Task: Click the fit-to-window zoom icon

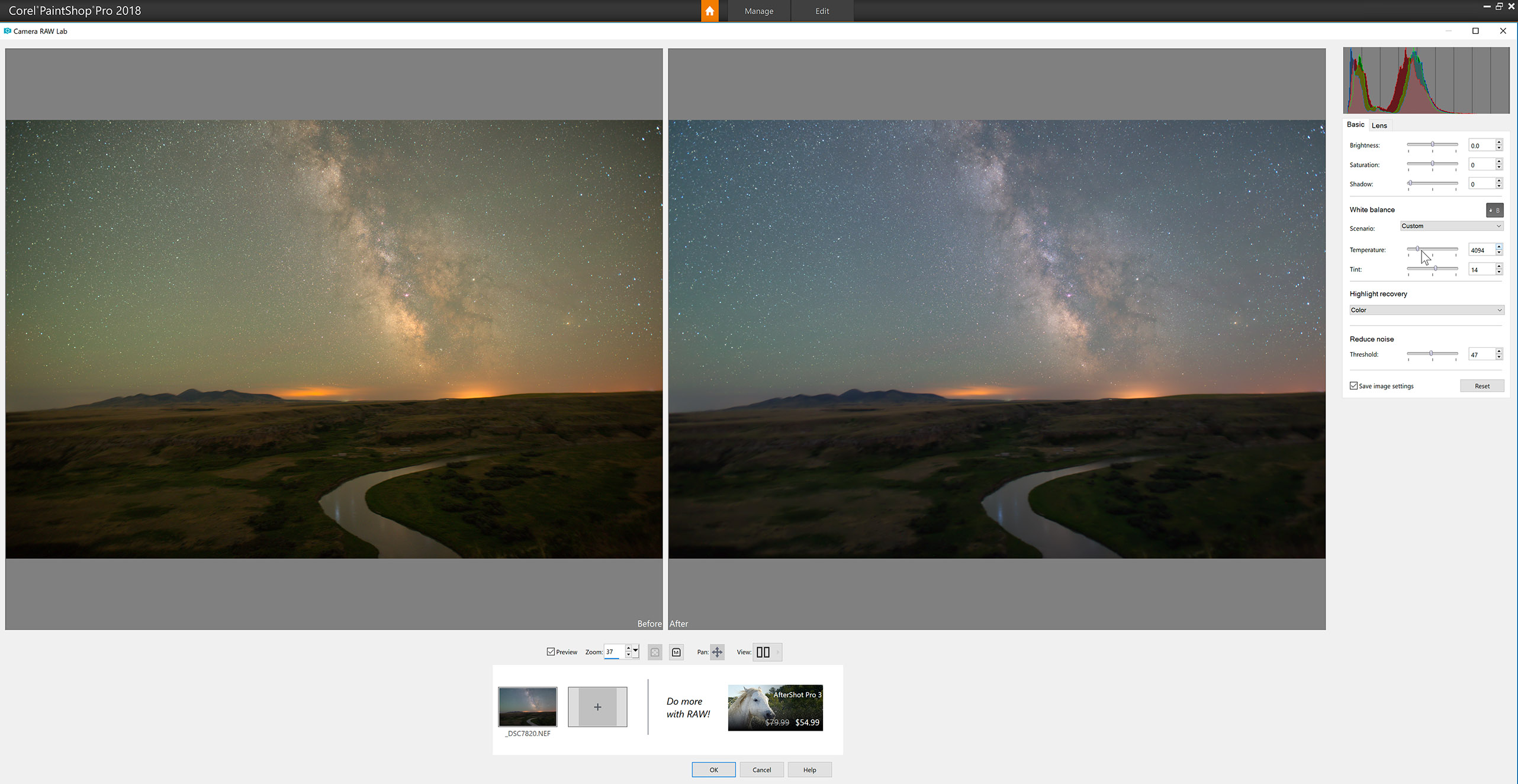Action: [x=655, y=652]
